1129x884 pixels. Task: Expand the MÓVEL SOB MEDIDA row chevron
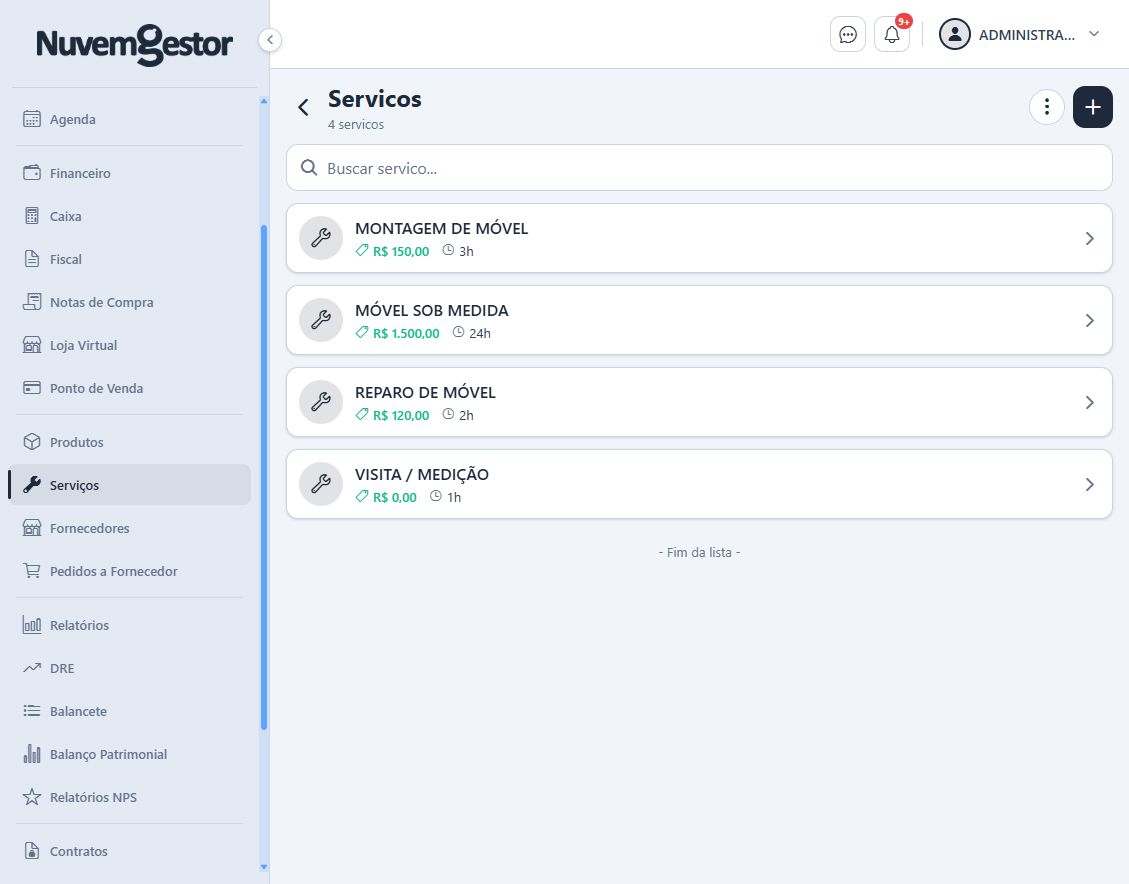(x=1089, y=320)
